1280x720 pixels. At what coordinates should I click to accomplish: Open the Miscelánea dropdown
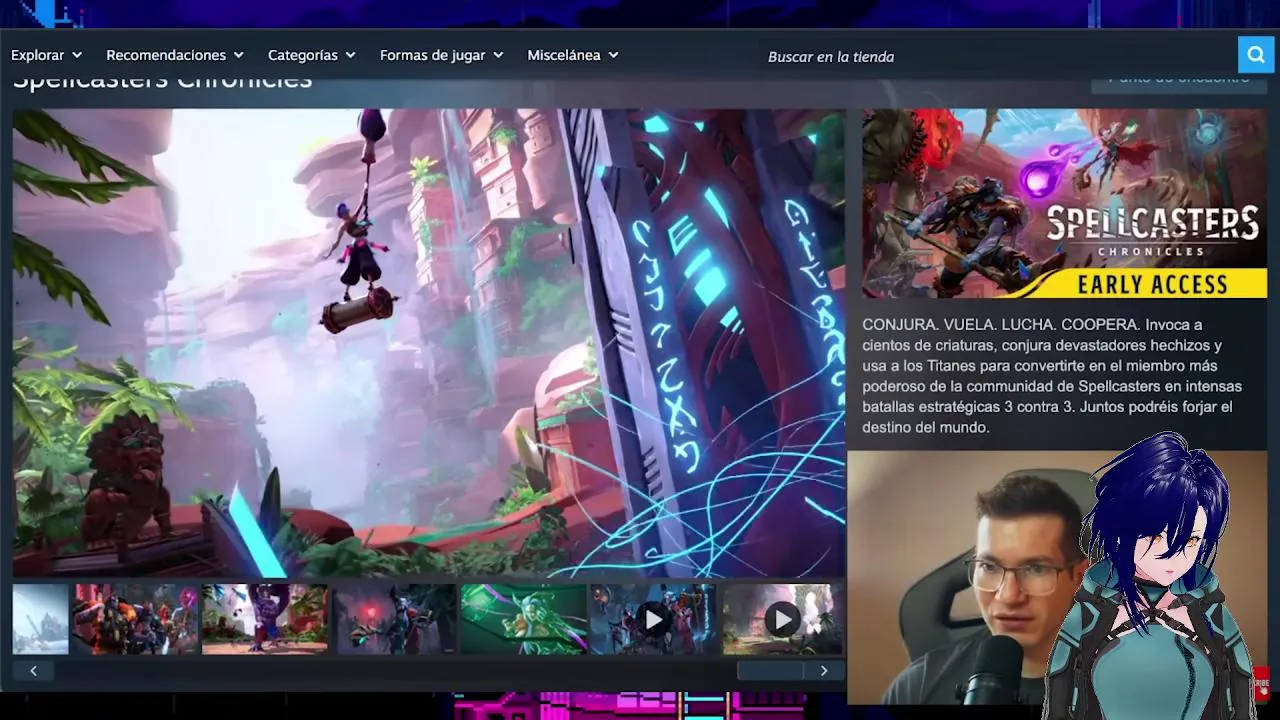(x=573, y=55)
